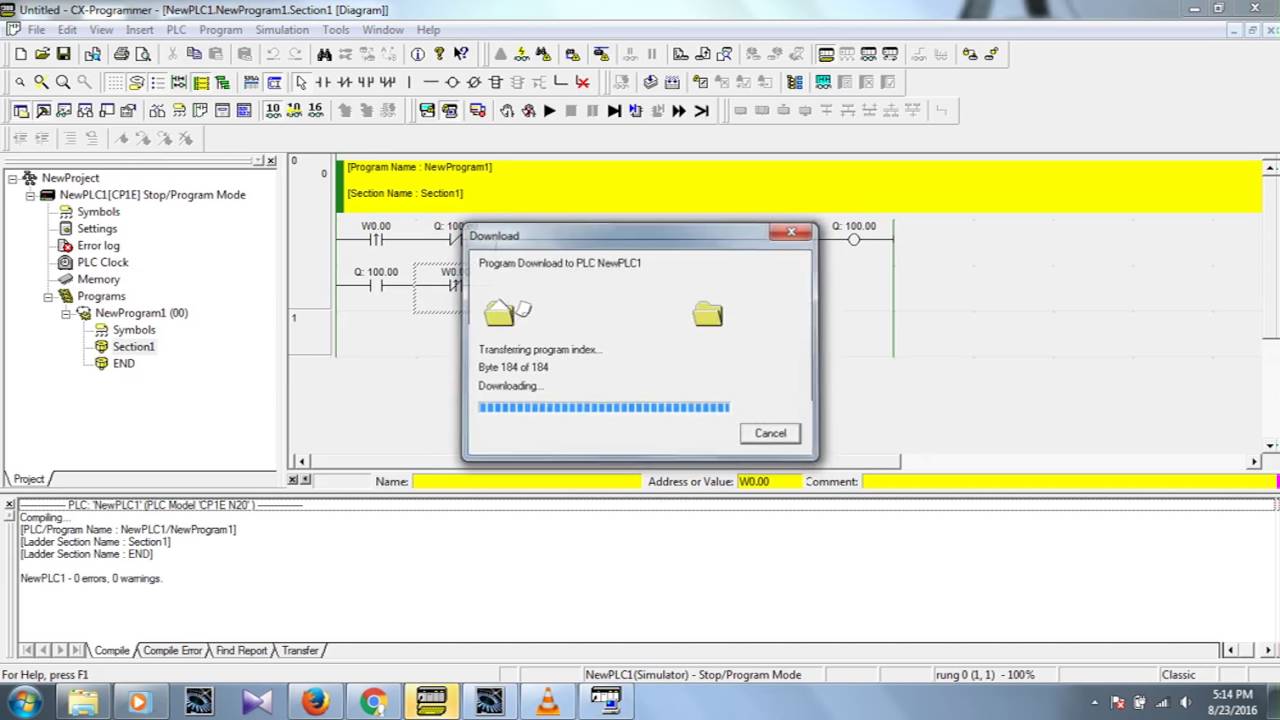Click the Open project folder icon
The height and width of the screenshot is (720, 1280).
(x=42, y=54)
